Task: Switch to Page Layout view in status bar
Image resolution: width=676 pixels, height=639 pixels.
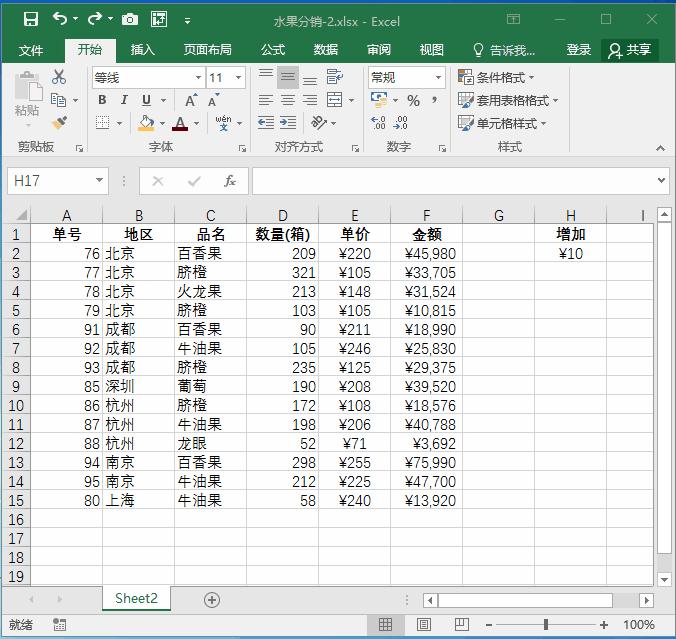Action: tap(423, 624)
